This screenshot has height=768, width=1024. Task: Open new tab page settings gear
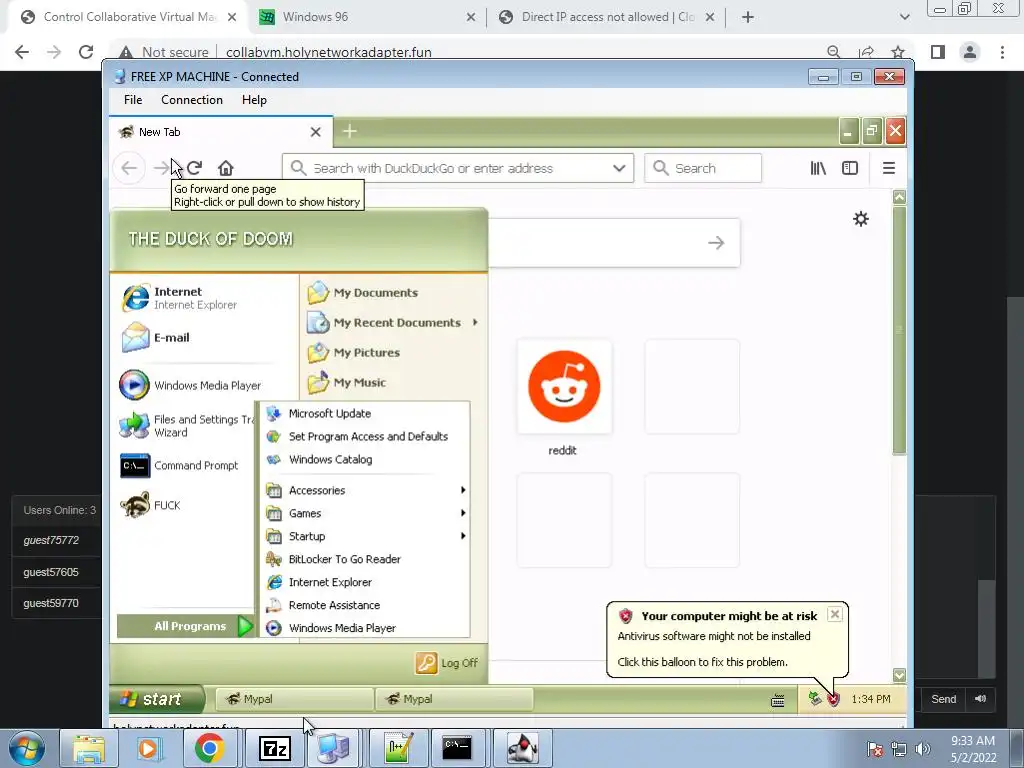tap(861, 219)
